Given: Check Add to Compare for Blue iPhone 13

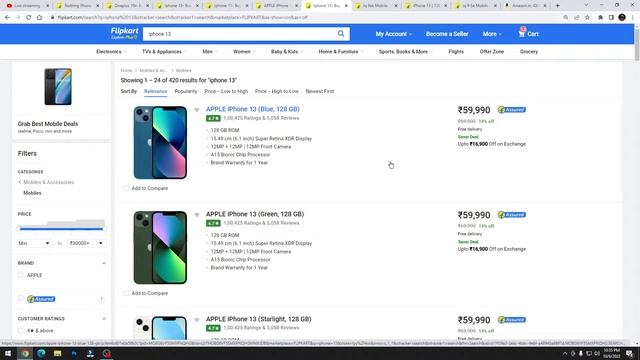Looking at the screenshot, I should [x=126, y=188].
